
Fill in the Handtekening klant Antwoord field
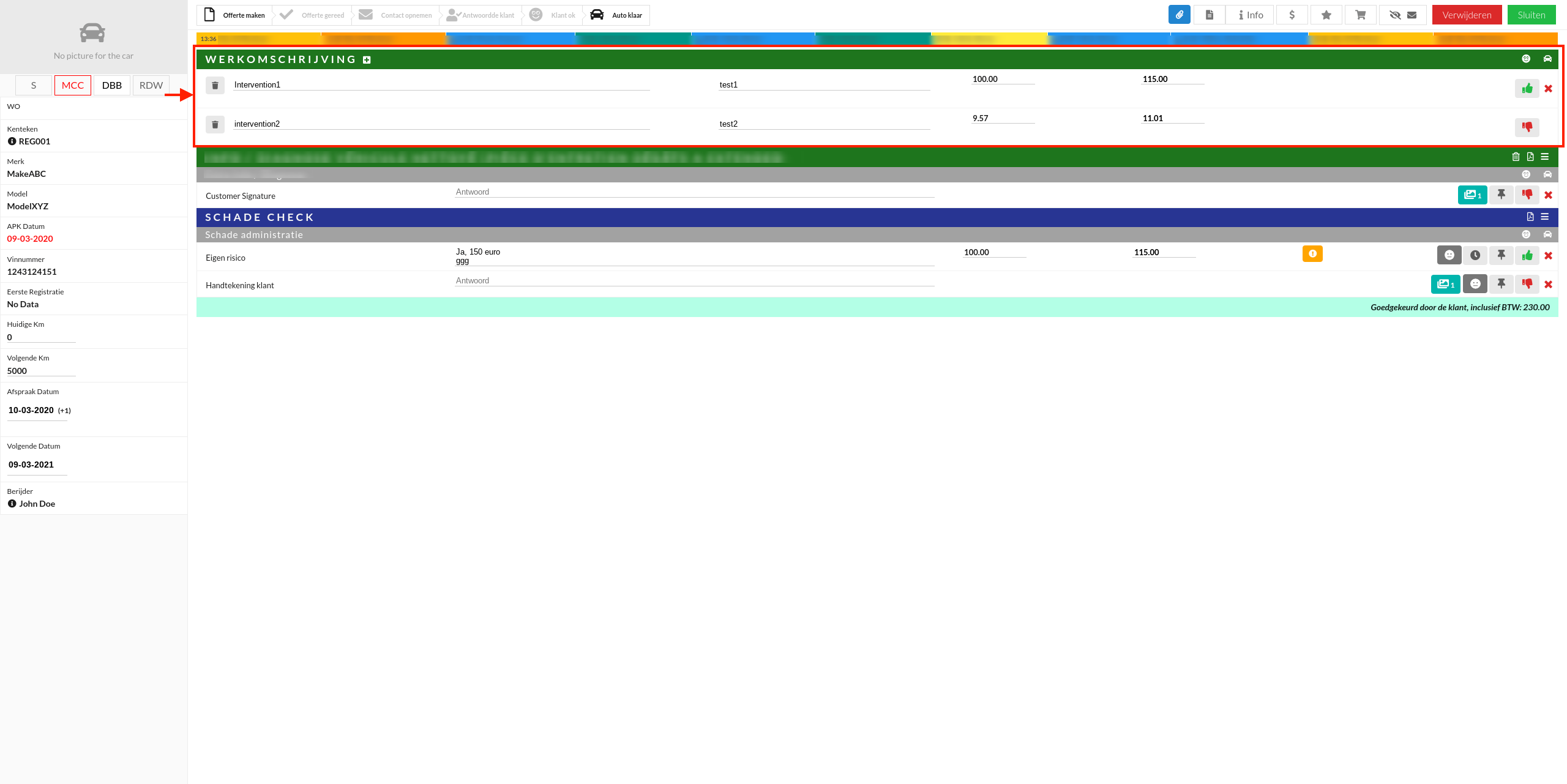pos(695,281)
